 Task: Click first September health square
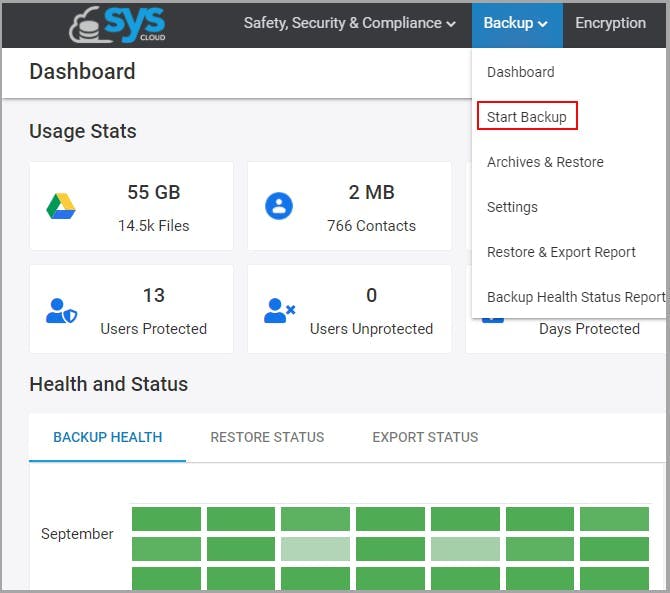[x=166, y=519]
